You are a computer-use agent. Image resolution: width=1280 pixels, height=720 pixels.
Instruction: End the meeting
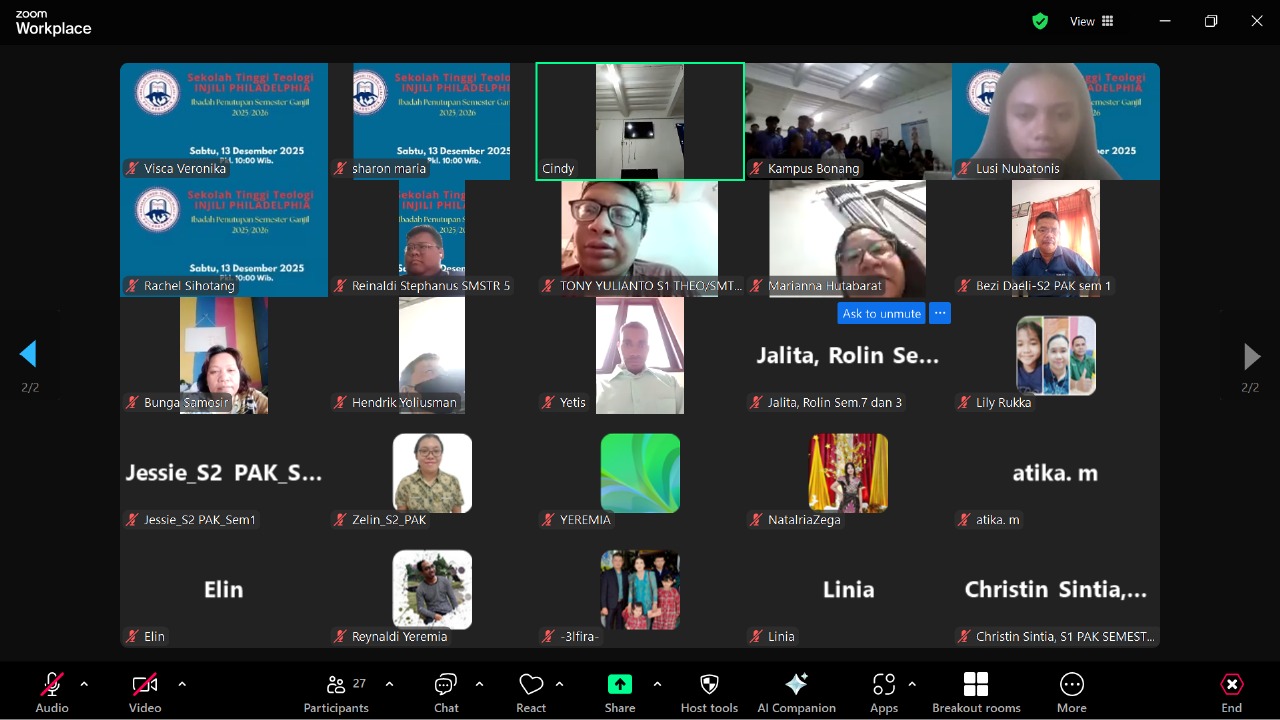pos(1231,692)
